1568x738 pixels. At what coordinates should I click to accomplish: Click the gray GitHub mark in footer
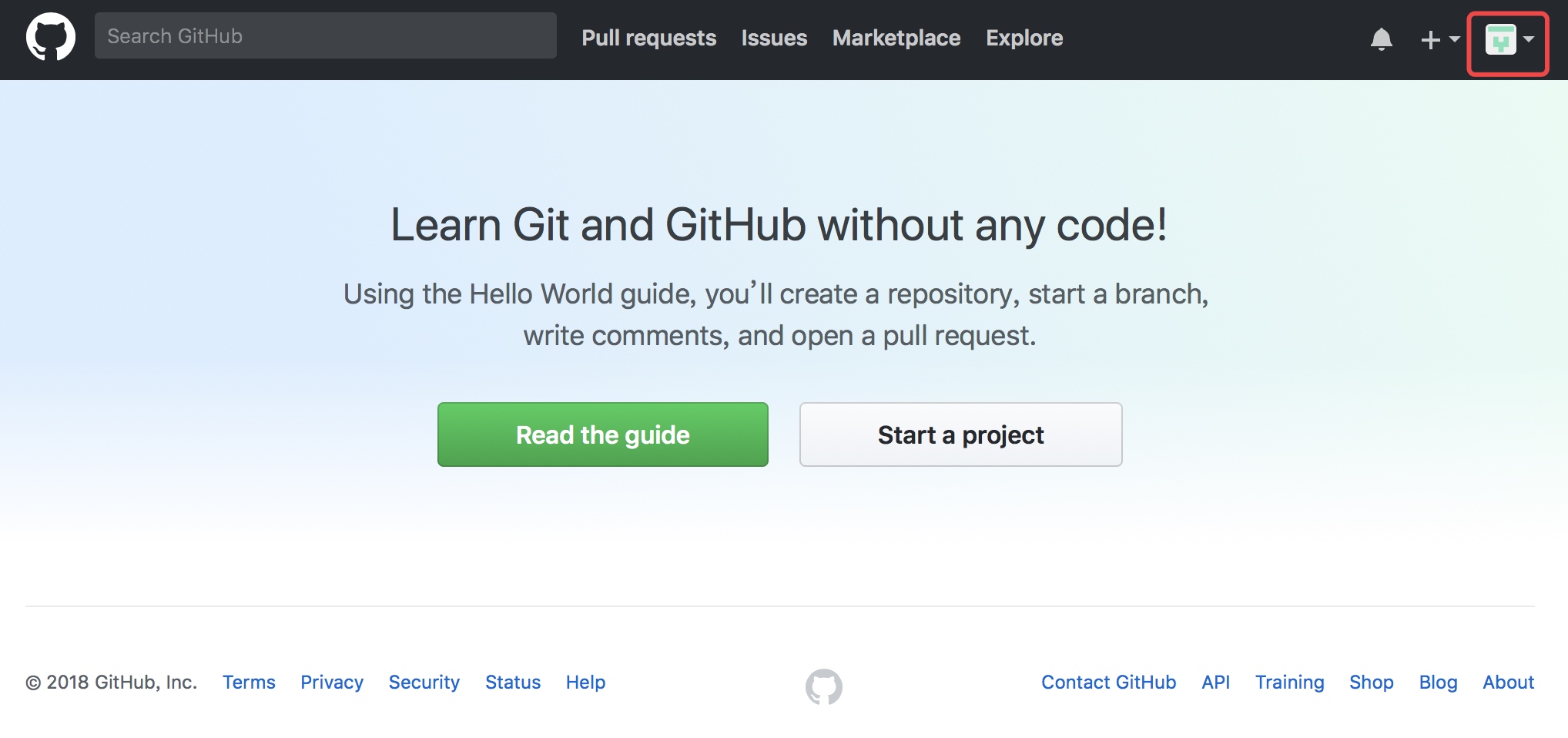[x=824, y=686]
